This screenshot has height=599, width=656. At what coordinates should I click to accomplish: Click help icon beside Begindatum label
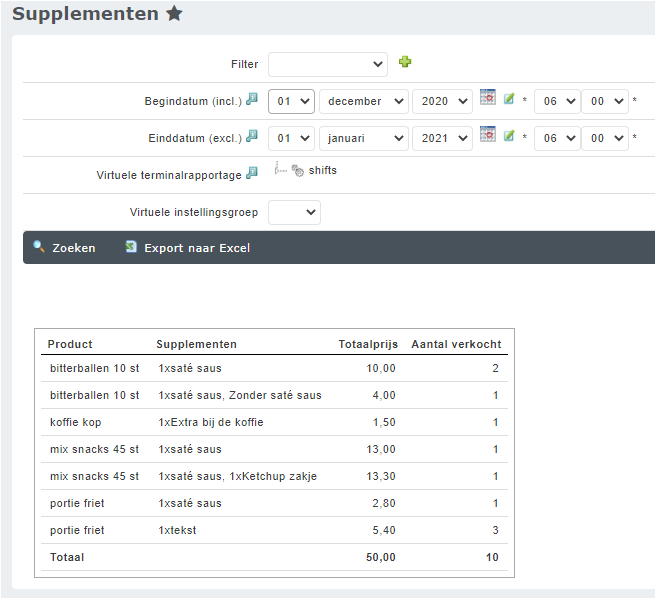coord(252,100)
